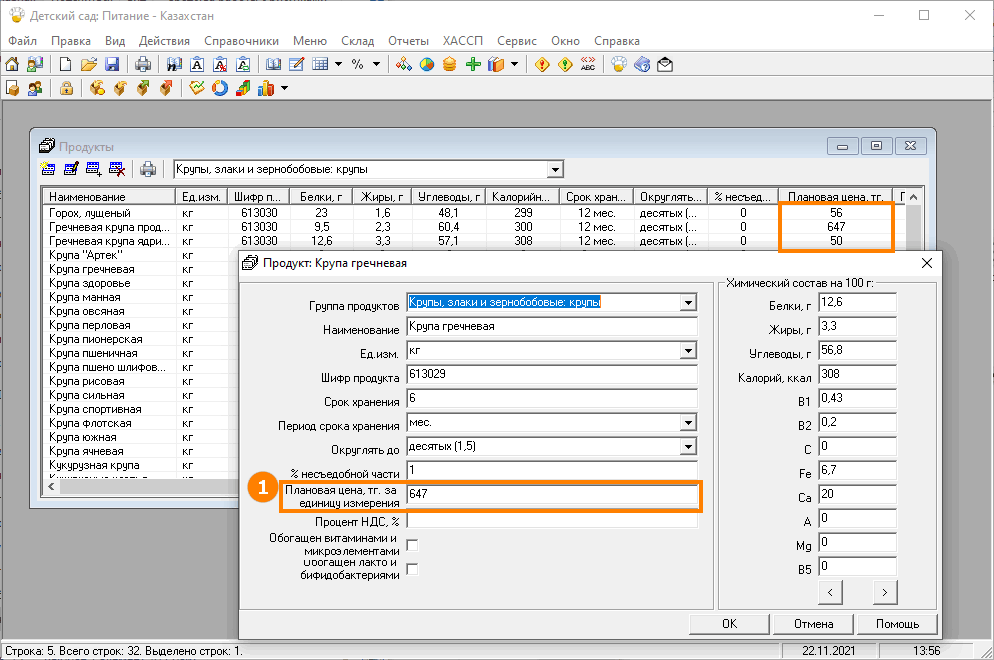This screenshot has height=660, width=994.
Task: Open the 'Период срока хранения' dropdown
Action: coord(688,422)
